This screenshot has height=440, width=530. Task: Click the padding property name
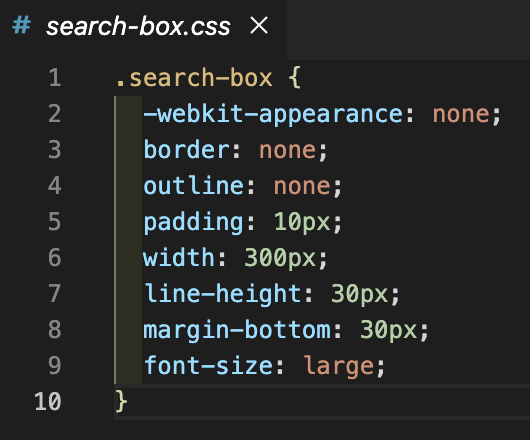[x=194, y=223]
